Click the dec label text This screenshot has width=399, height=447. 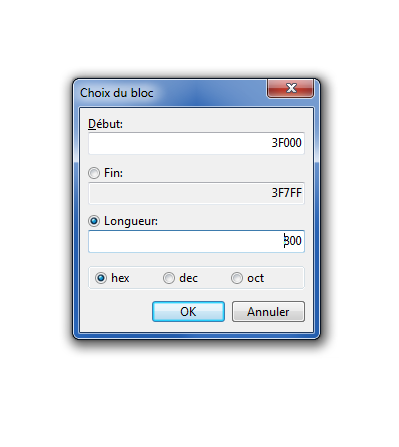point(188,278)
